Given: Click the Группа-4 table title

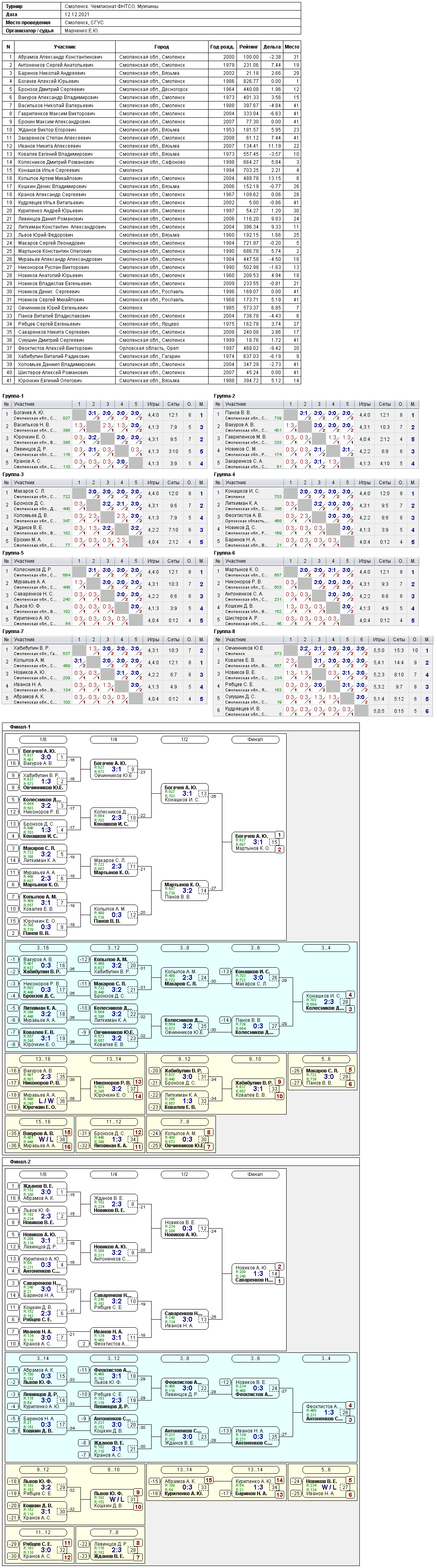Looking at the screenshot, I should point(225,474).
